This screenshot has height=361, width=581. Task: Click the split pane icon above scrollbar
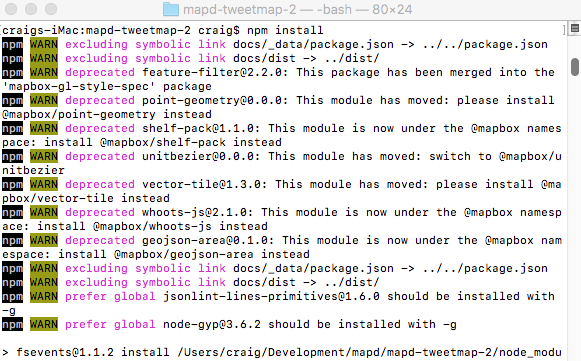575,28
